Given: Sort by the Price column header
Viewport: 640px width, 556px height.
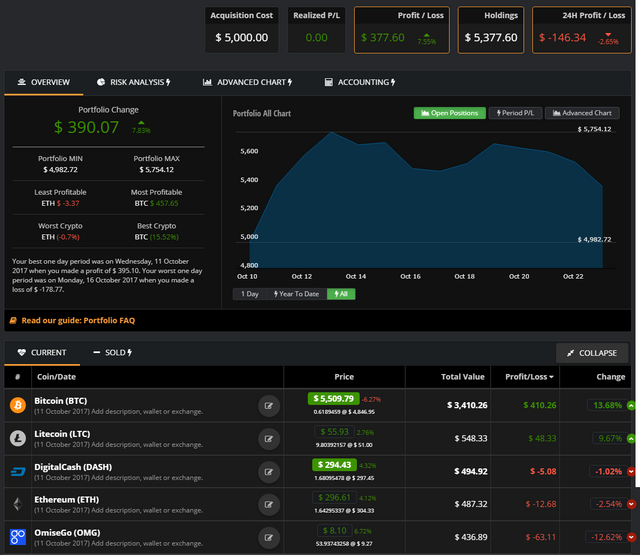Looking at the screenshot, I should [344, 377].
